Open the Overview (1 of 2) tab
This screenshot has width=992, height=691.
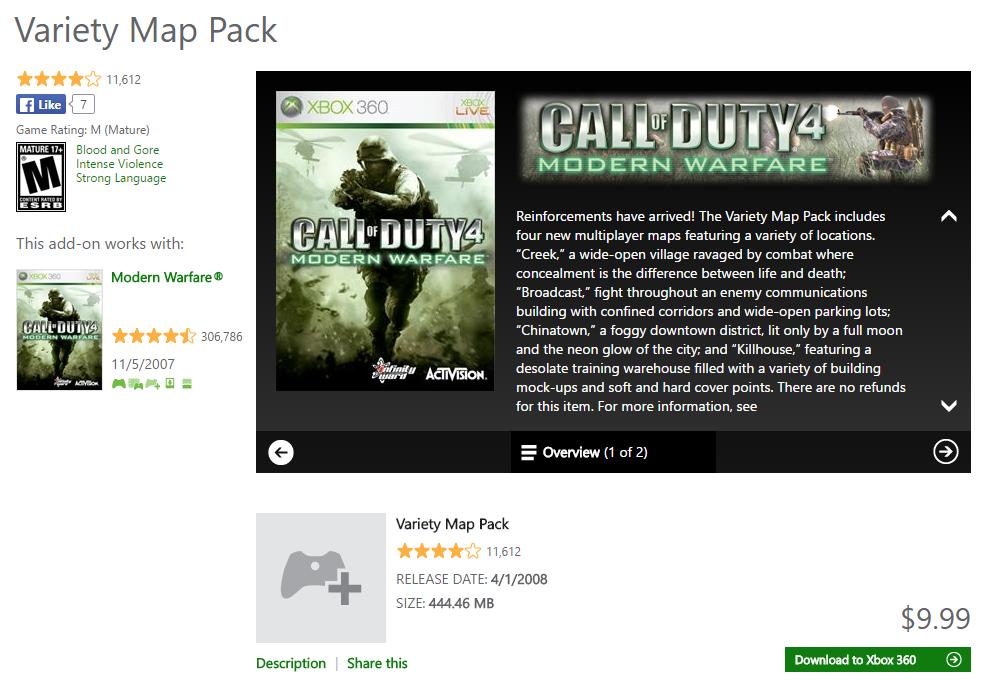click(584, 452)
